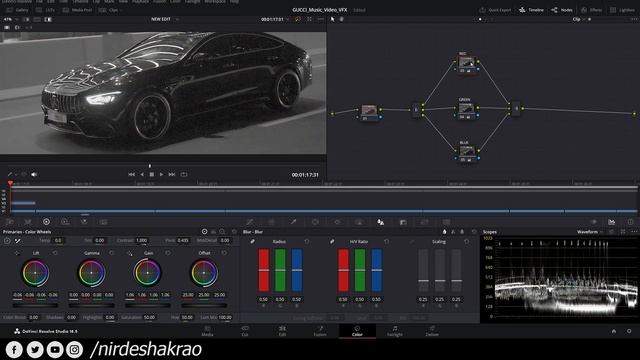Open the Tracker palette icon
640x360 pixels.
(x=337, y=222)
